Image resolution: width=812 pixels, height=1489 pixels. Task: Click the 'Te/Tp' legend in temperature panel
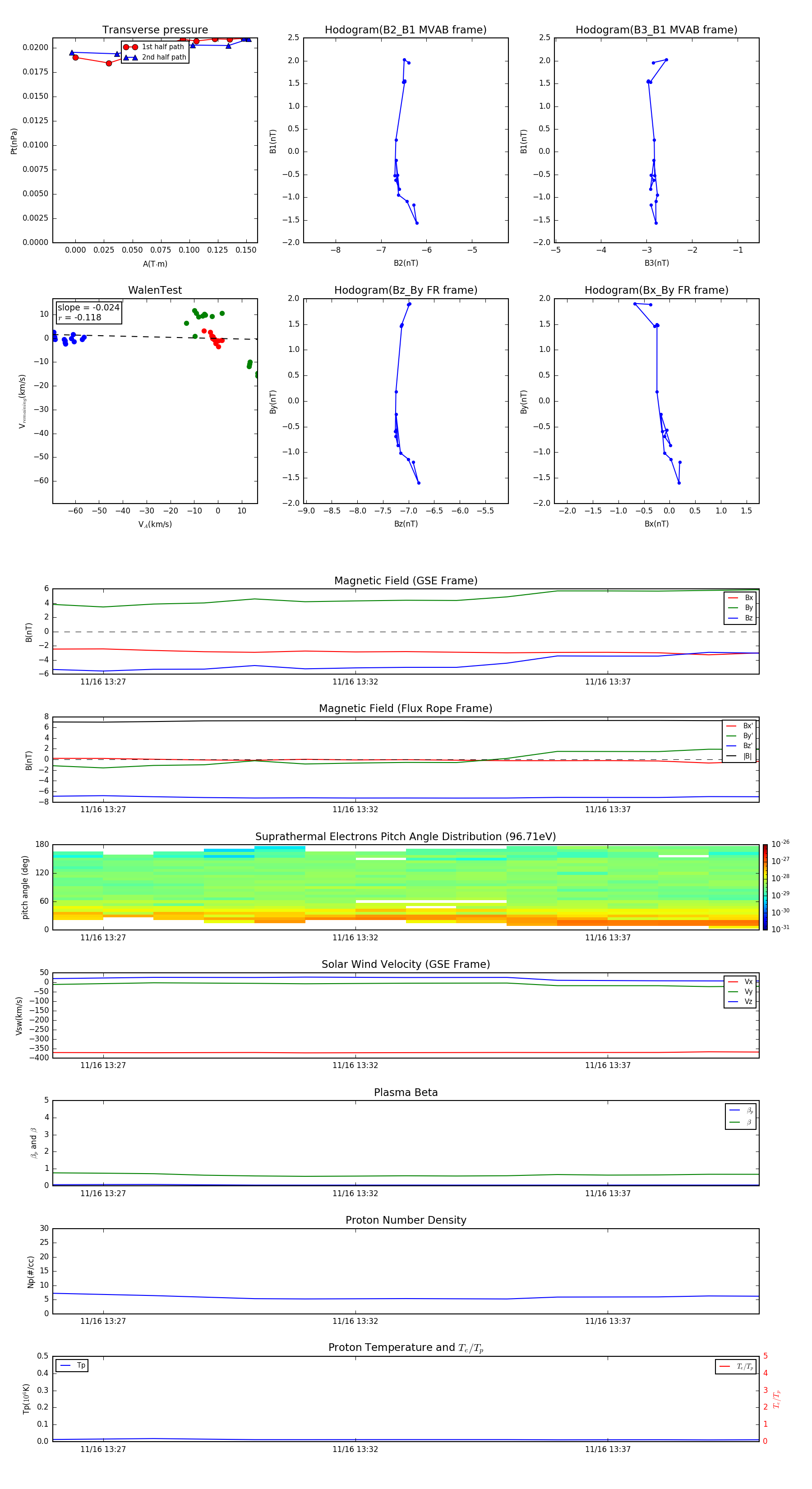736,1366
